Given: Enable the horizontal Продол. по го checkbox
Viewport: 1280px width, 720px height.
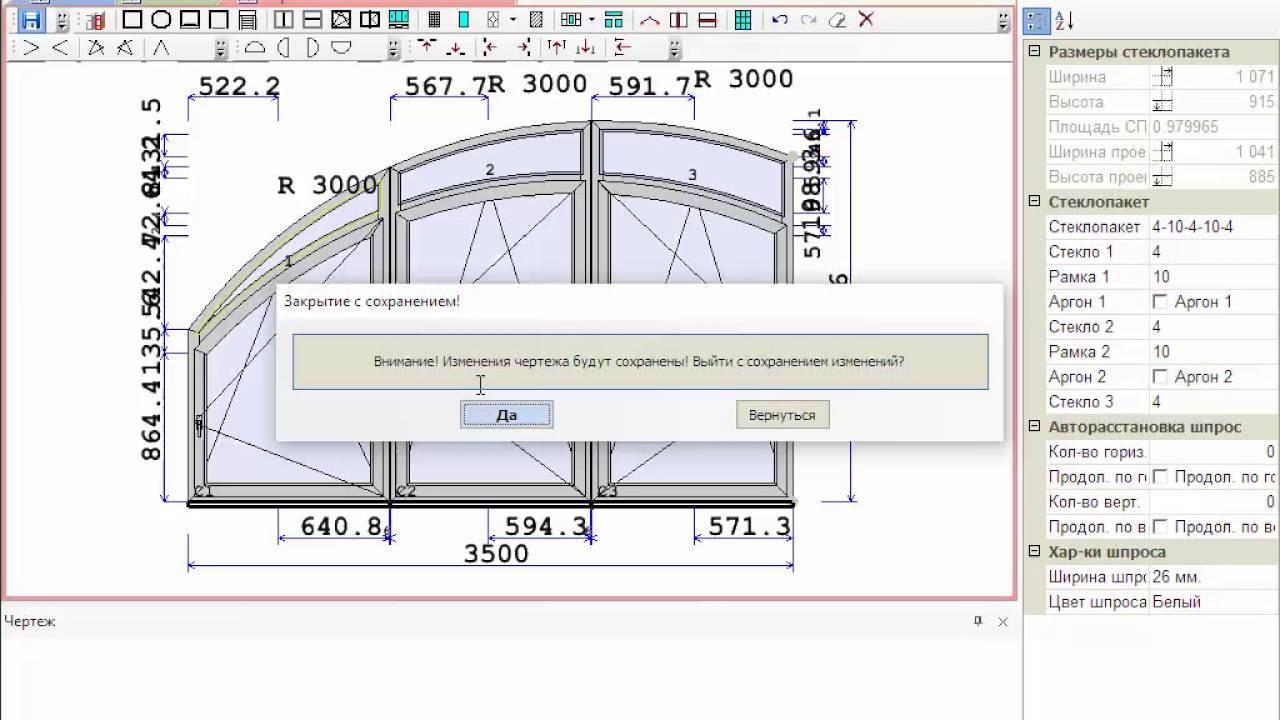Looking at the screenshot, I should 1160,477.
